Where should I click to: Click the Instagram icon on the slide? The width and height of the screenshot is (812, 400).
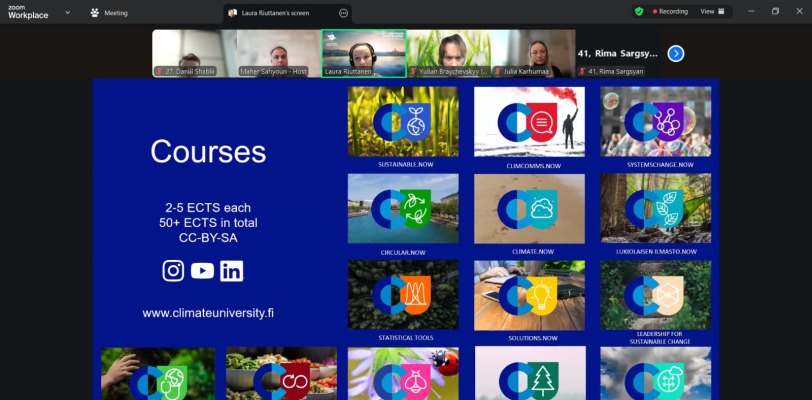(x=173, y=271)
